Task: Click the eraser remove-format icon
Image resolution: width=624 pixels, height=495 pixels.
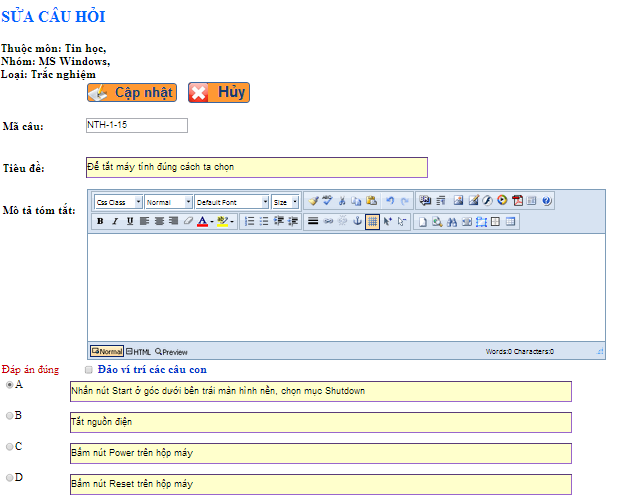Action: 188,221
